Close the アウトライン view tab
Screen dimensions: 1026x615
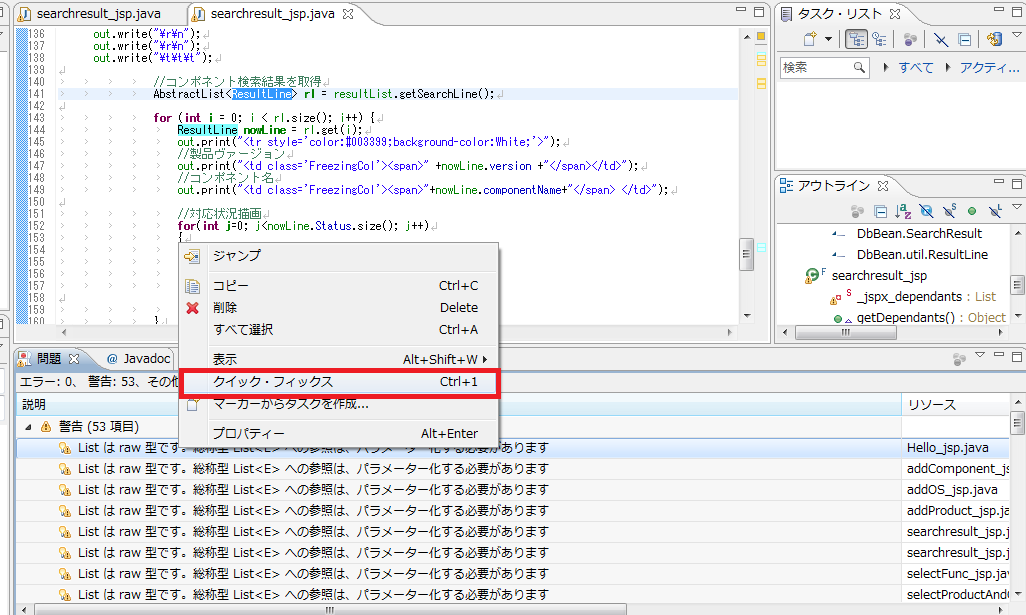pyautogui.click(x=883, y=186)
